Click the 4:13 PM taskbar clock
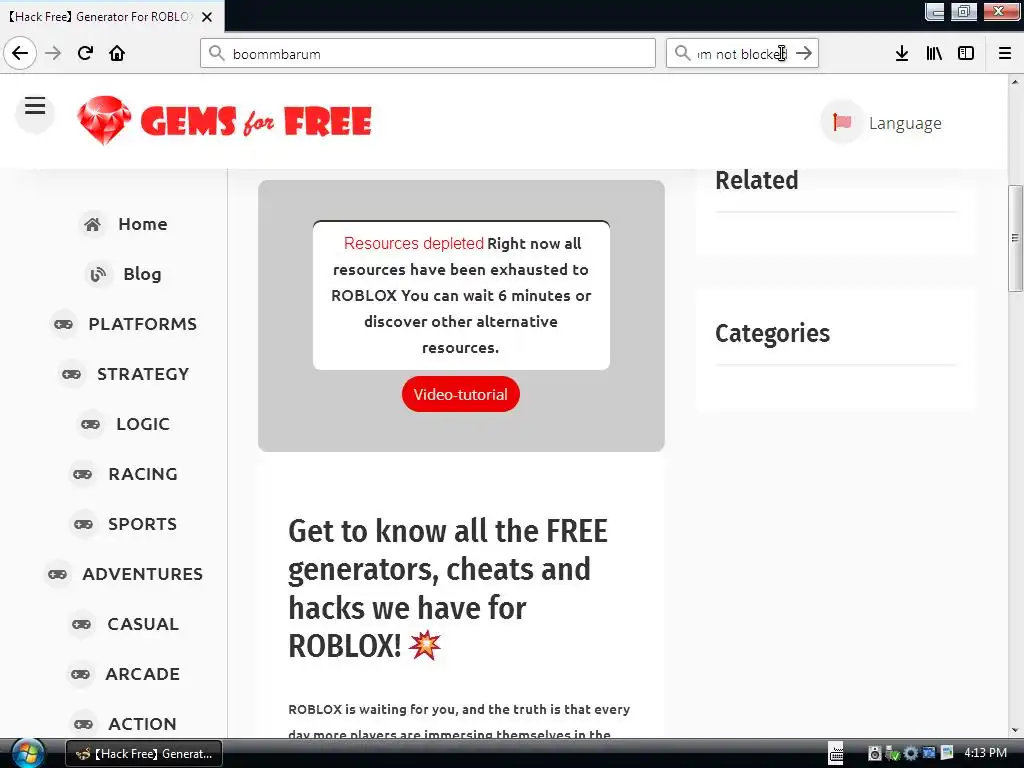This screenshot has width=1024, height=768. 985,753
